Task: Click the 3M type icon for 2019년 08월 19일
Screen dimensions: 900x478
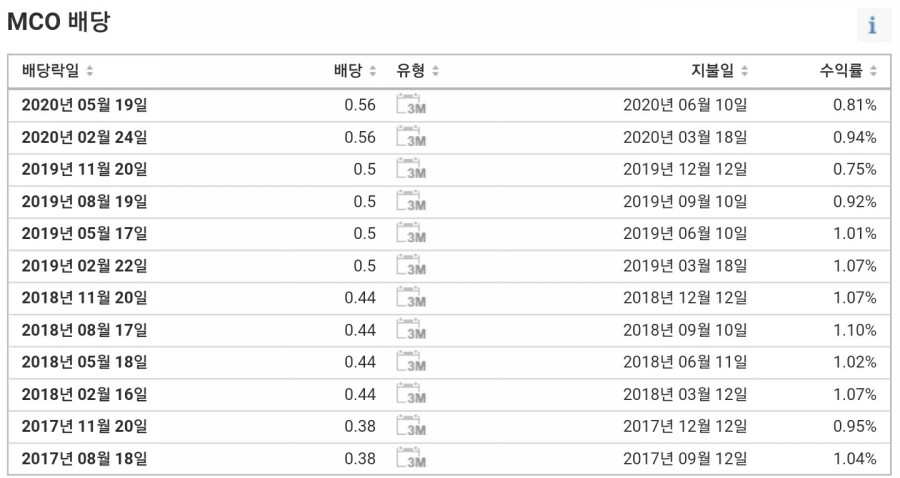Action: [411, 201]
